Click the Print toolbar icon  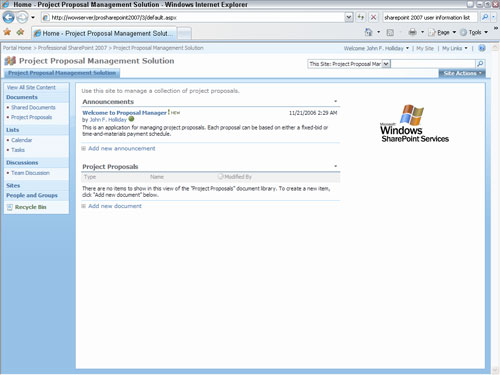point(412,32)
